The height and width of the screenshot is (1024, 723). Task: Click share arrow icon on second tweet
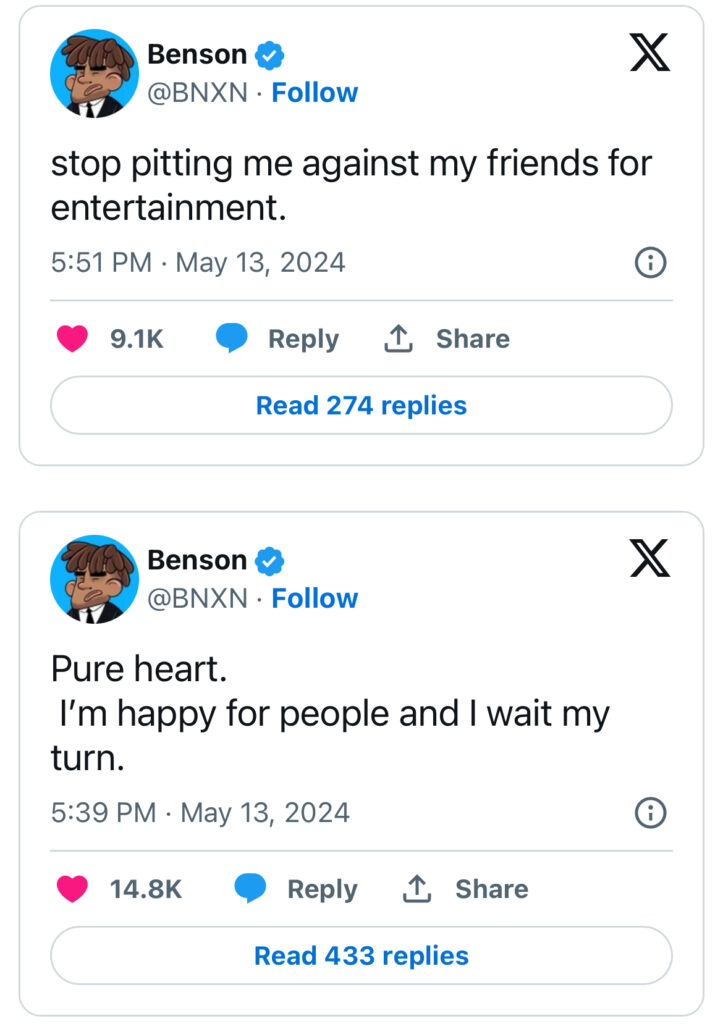[x=417, y=889]
